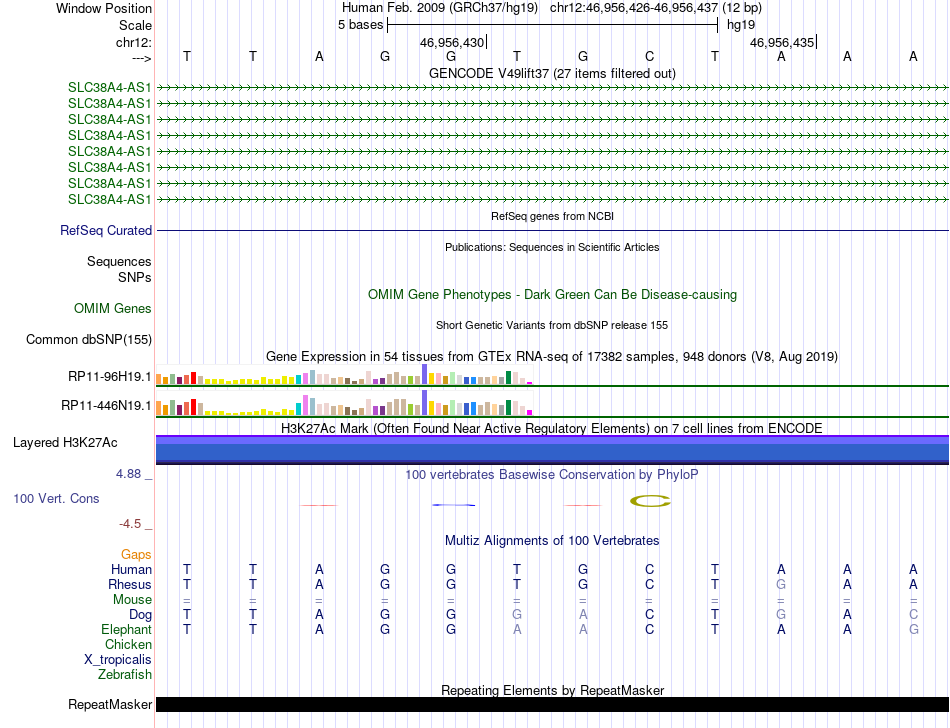Click the X_tropicalis species label
The image size is (950, 728).
(x=118, y=660)
